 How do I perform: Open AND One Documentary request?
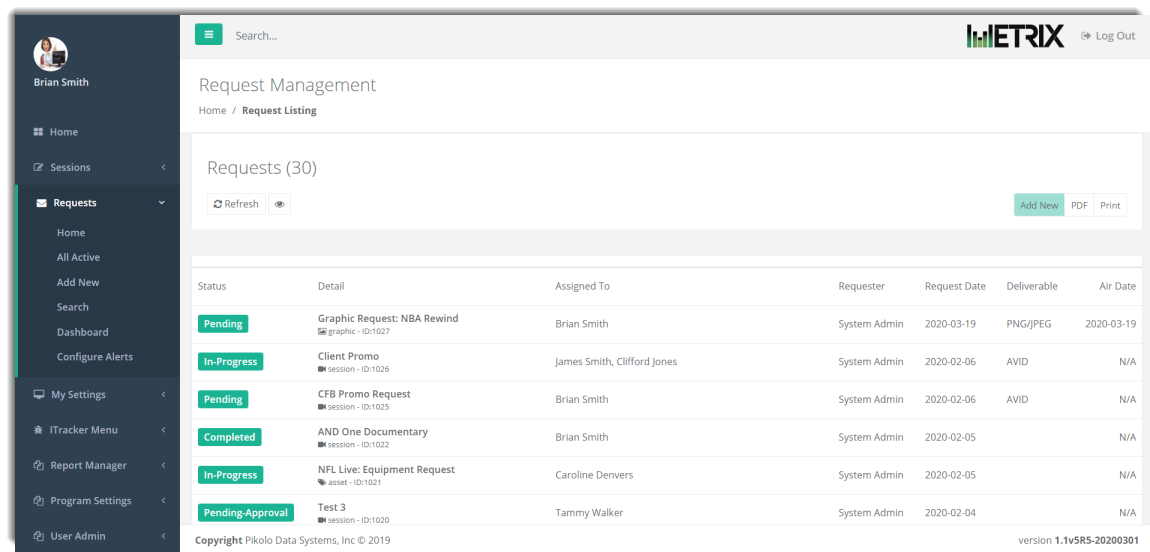373,432
